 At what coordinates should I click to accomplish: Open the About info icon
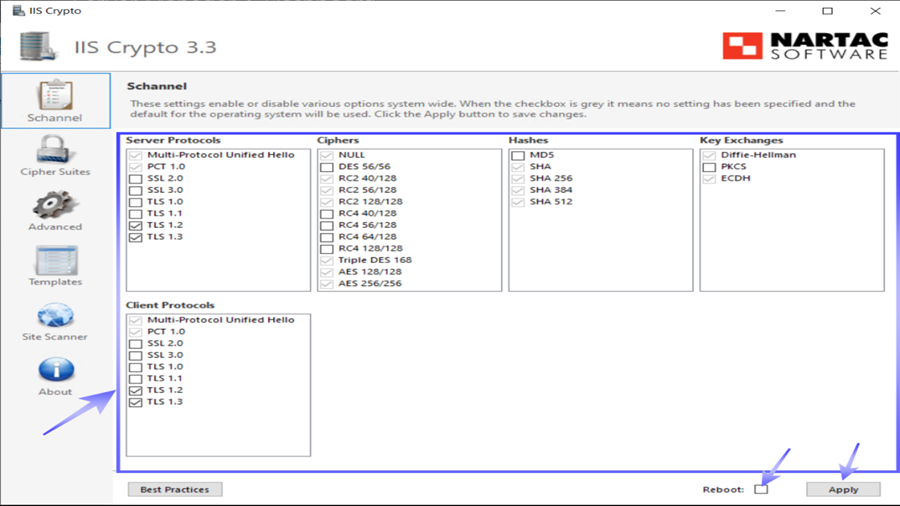click(56, 369)
